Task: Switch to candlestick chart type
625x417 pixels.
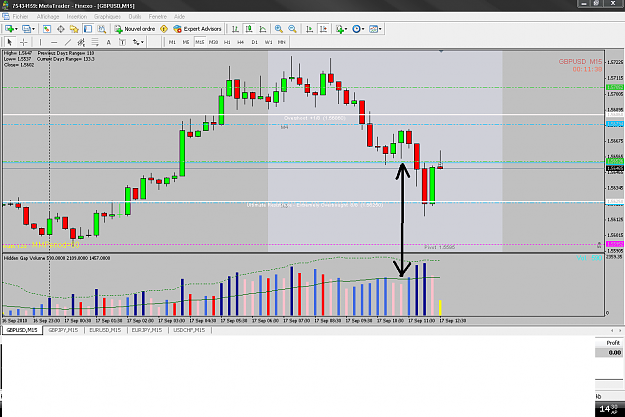Action: (249, 29)
